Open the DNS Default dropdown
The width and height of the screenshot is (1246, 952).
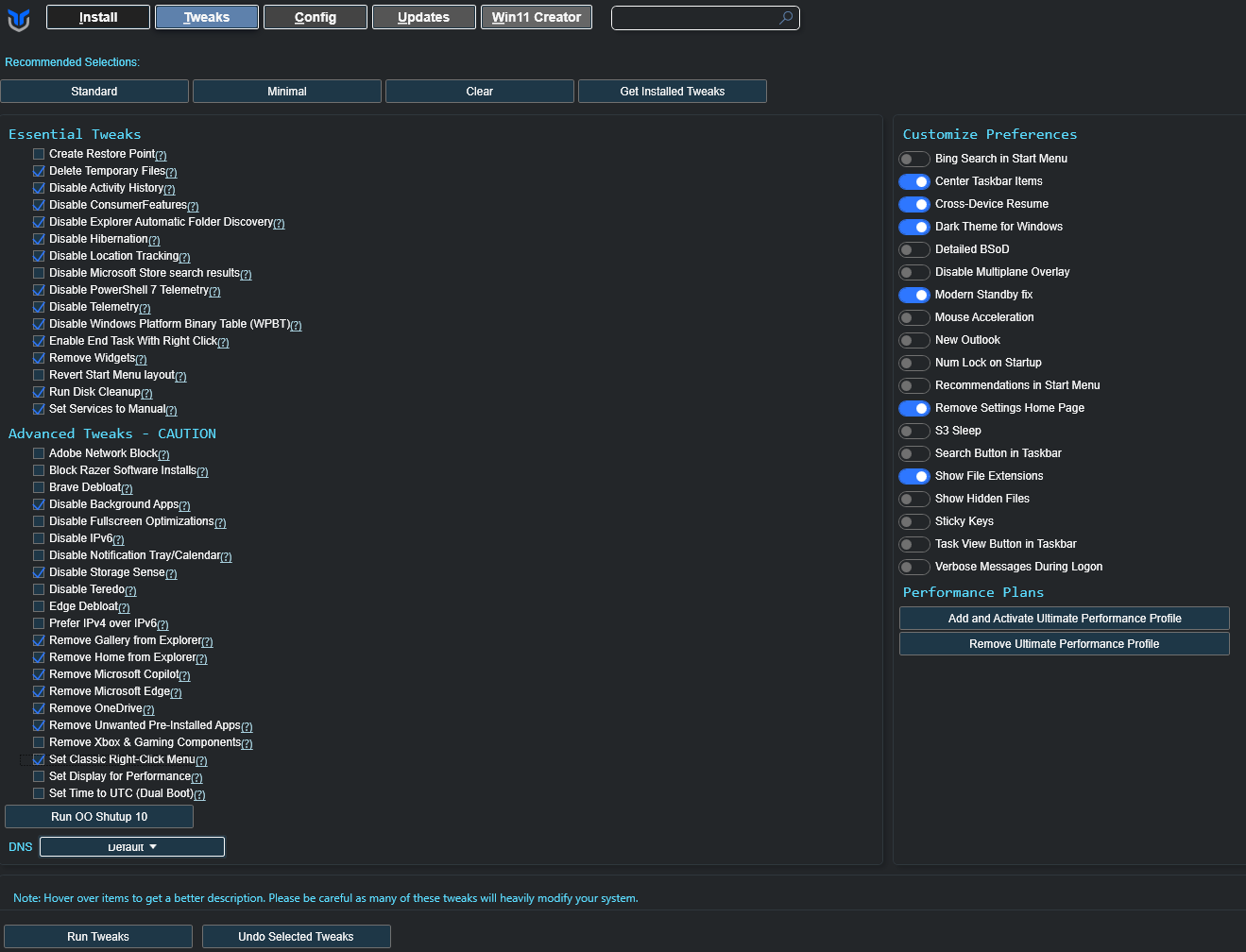click(x=132, y=847)
